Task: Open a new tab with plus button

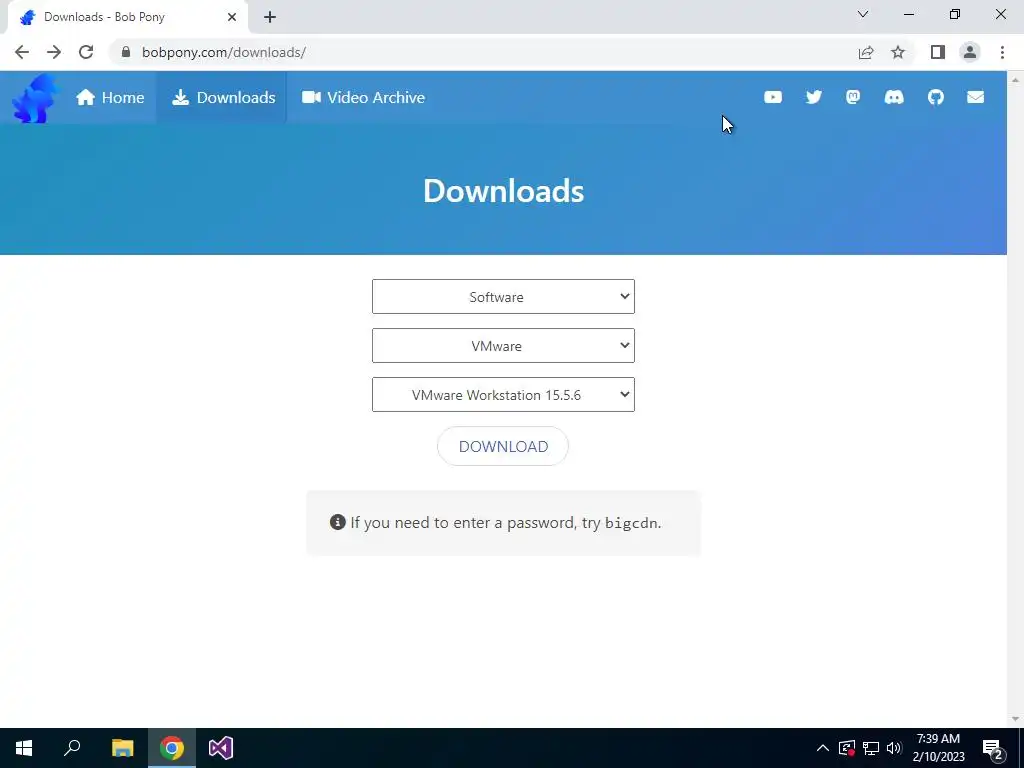Action: click(x=270, y=17)
